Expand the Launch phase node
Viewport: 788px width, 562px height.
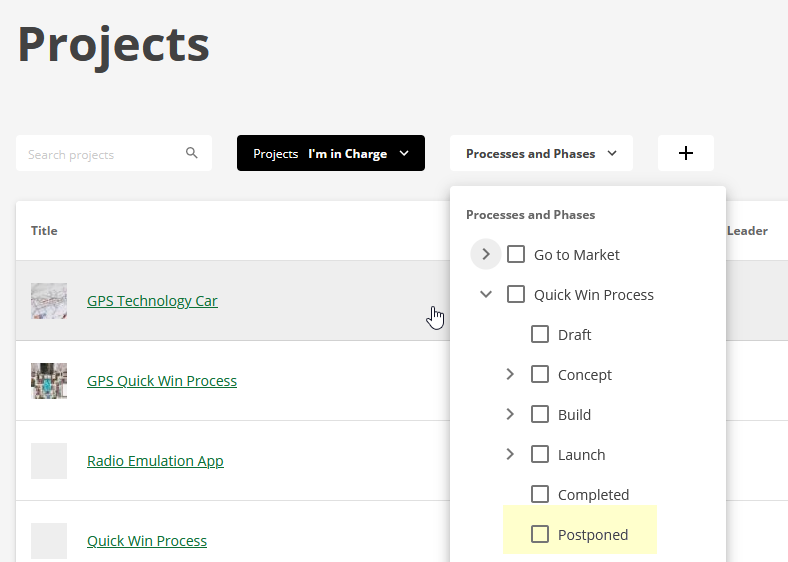[x=510, y=454]
